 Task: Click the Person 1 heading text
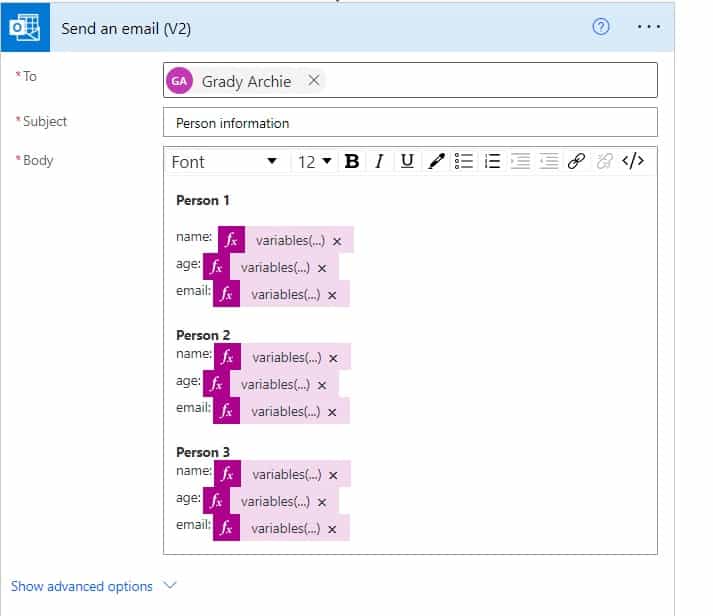click(203, 200)
